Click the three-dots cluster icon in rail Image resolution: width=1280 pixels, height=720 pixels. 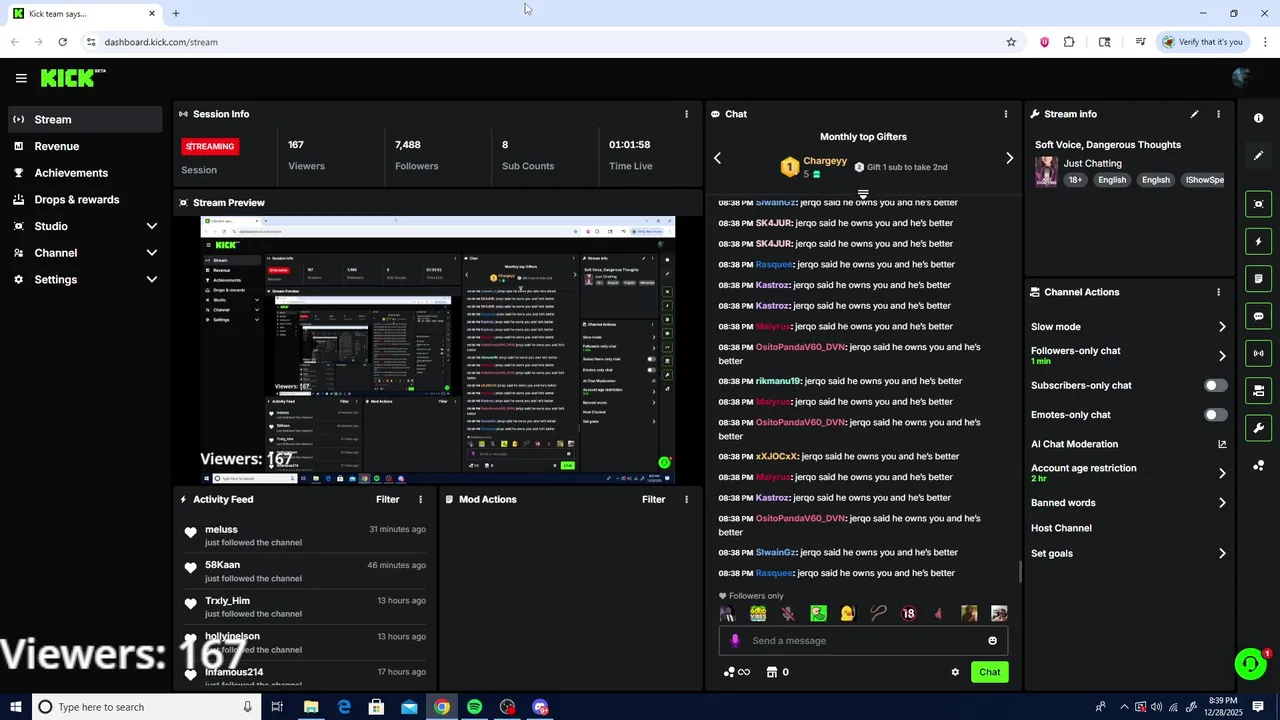point(1258,466)
